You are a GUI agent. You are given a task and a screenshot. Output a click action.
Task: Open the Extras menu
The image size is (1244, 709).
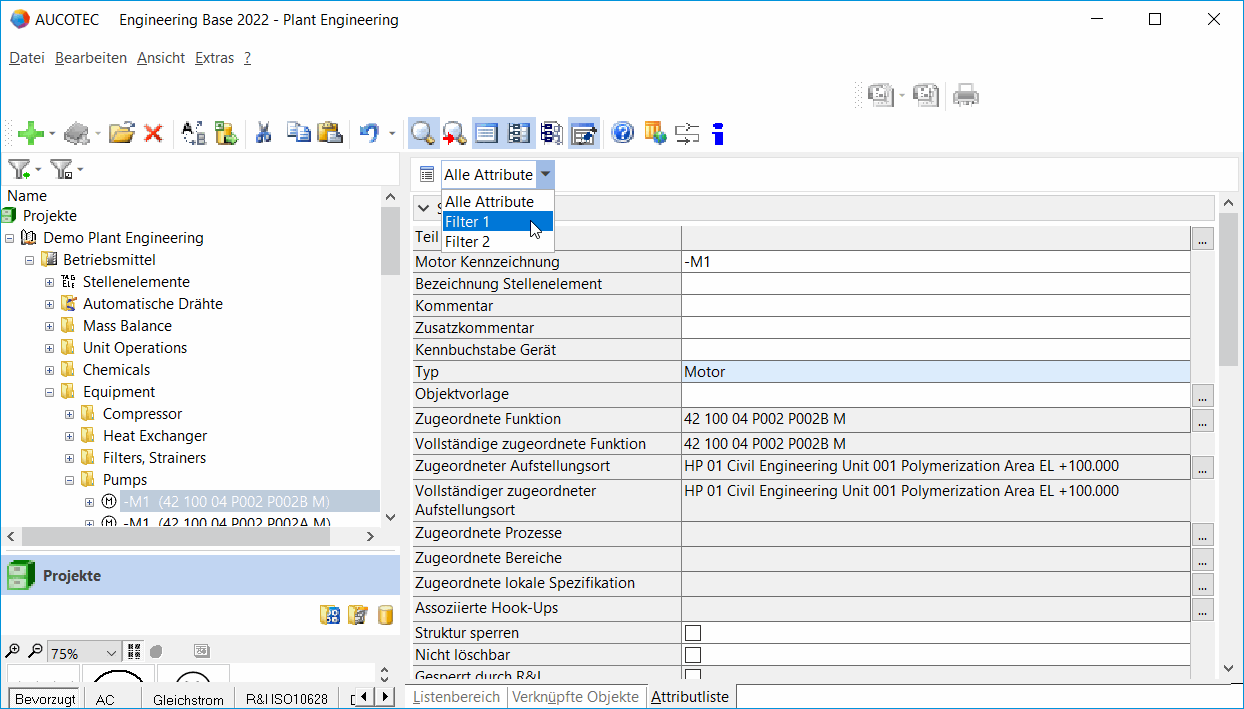point(214,58)
